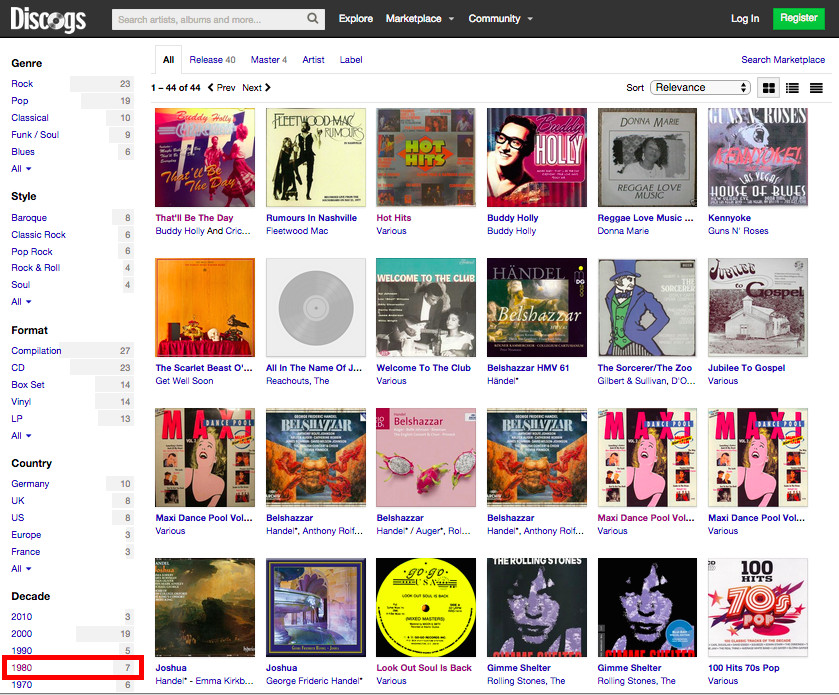Open Welcome To The Club cover

pyautogui.click(x=426, y=308)
